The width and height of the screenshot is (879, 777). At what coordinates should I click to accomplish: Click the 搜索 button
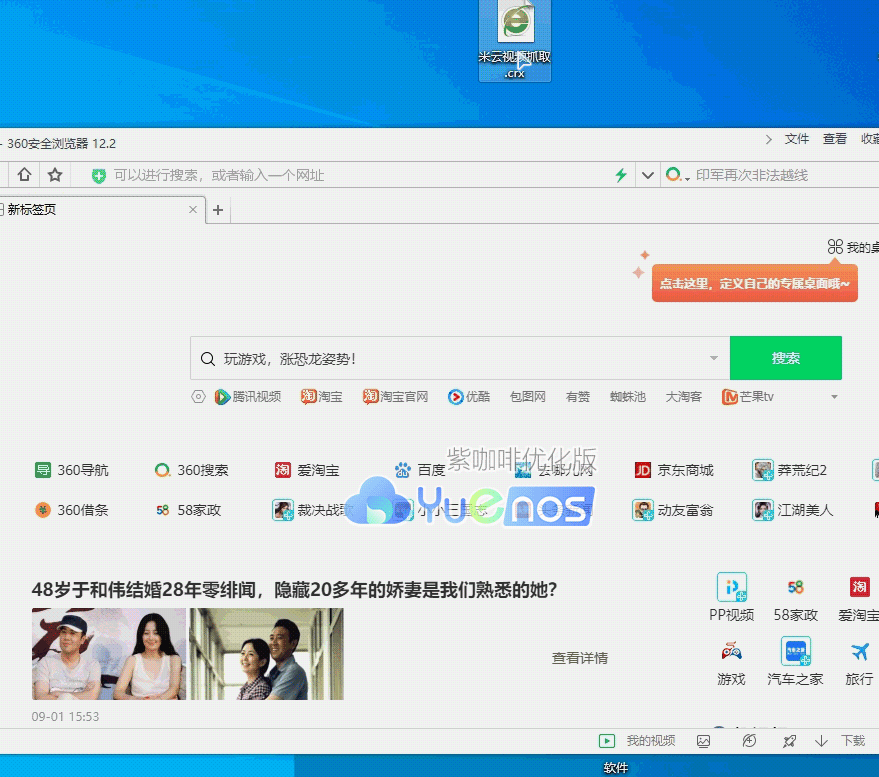click(786, 357)
